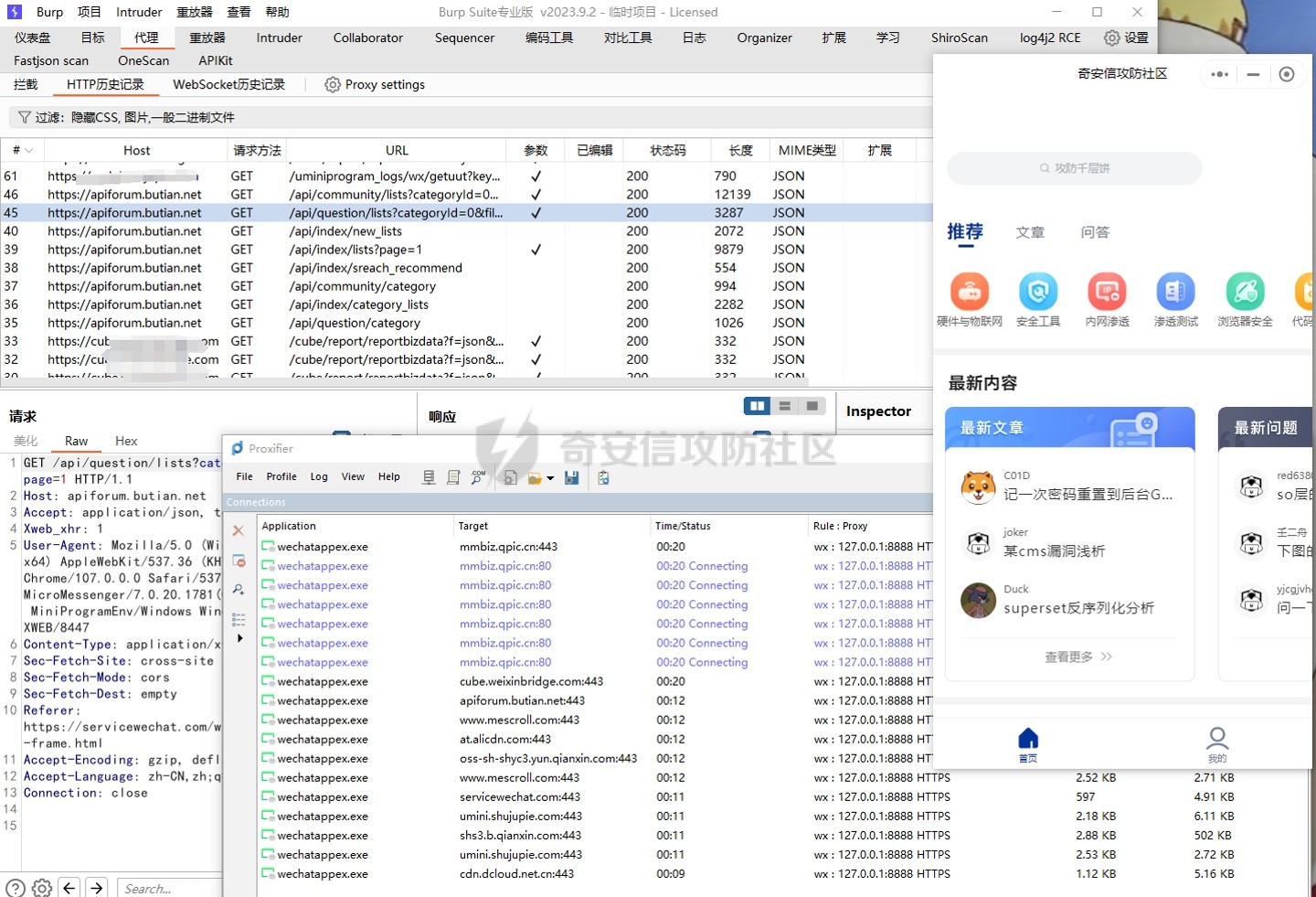Switch request view to 美化 tab

pos(26,441)
